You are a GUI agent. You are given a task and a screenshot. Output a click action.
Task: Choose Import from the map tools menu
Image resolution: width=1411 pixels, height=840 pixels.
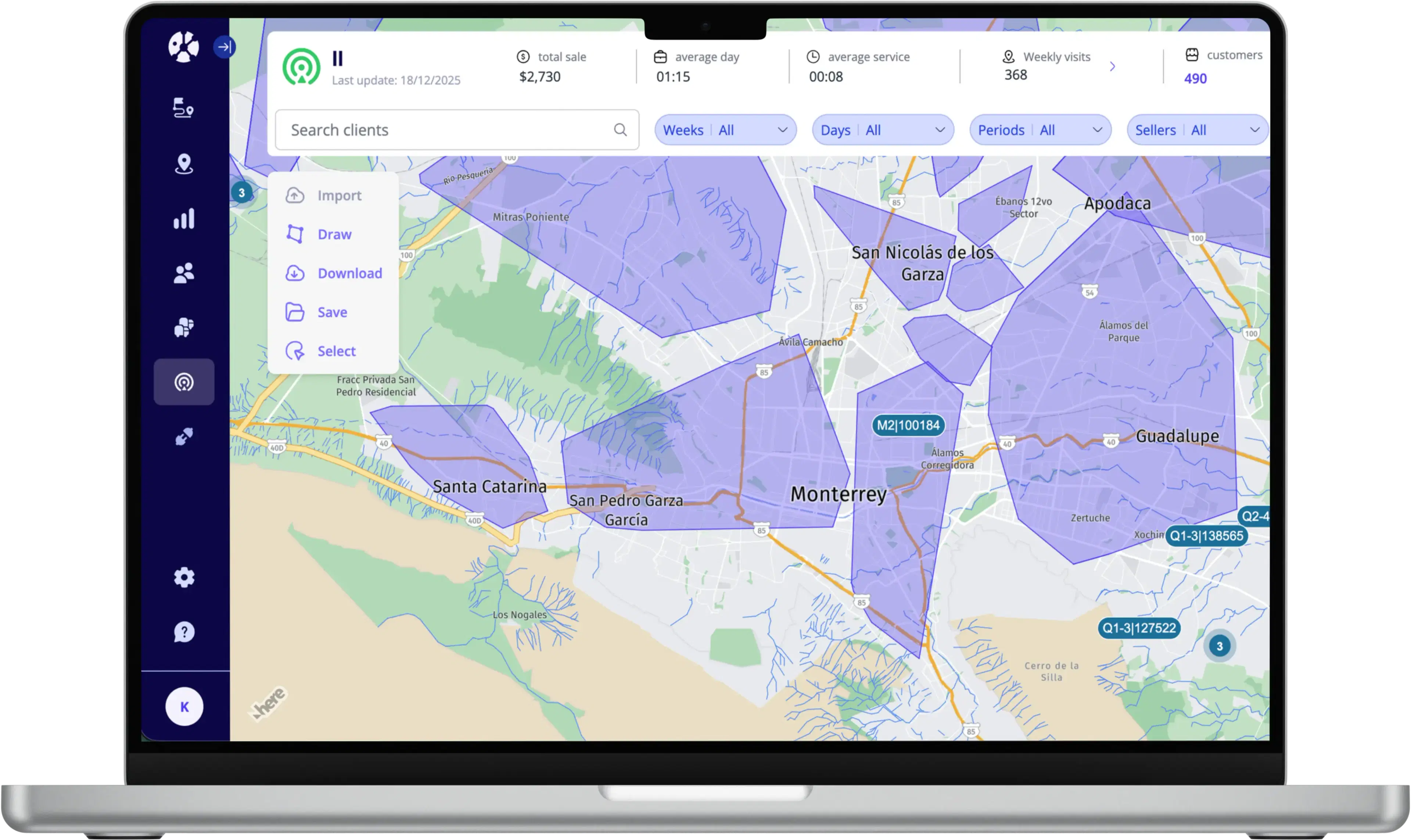(334, 195)
